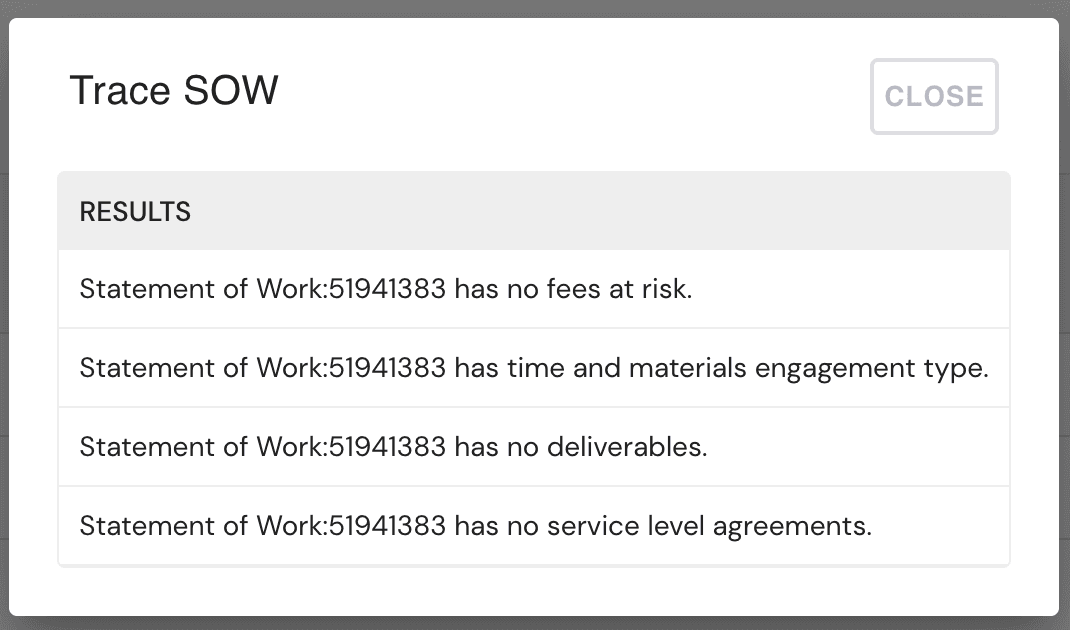The height and width of the screenshot is (630, 1070).
Task: Select the "no service level agreements" row
Action: click(533, 526)
